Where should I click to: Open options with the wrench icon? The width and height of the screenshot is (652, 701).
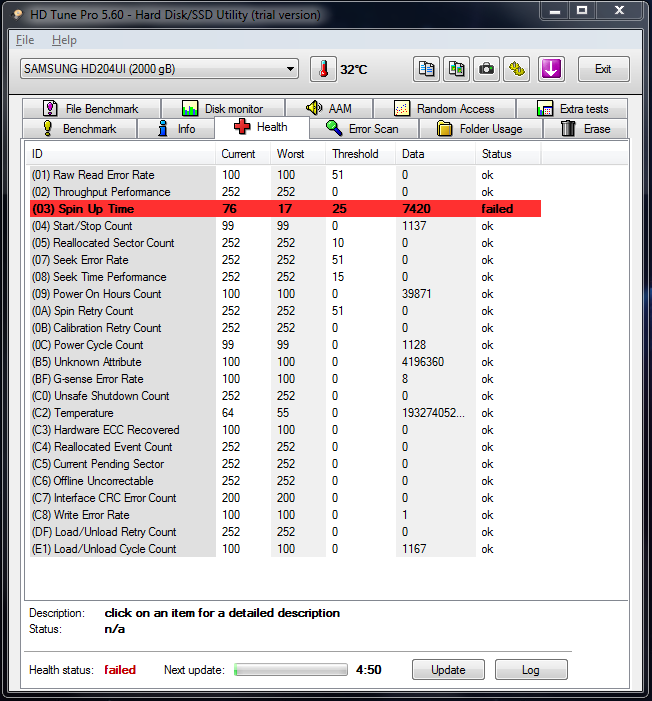[516, 69]
